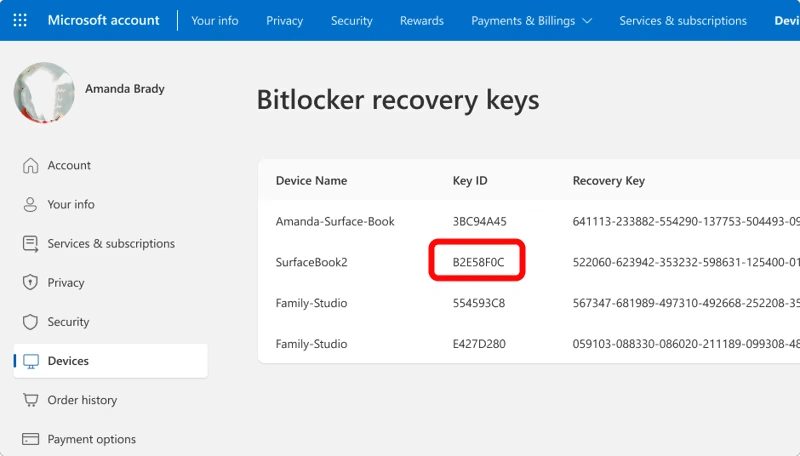Open Privacy in the top navigation
This screenshot has width=800, height=456.
click(x=285, y=21)
